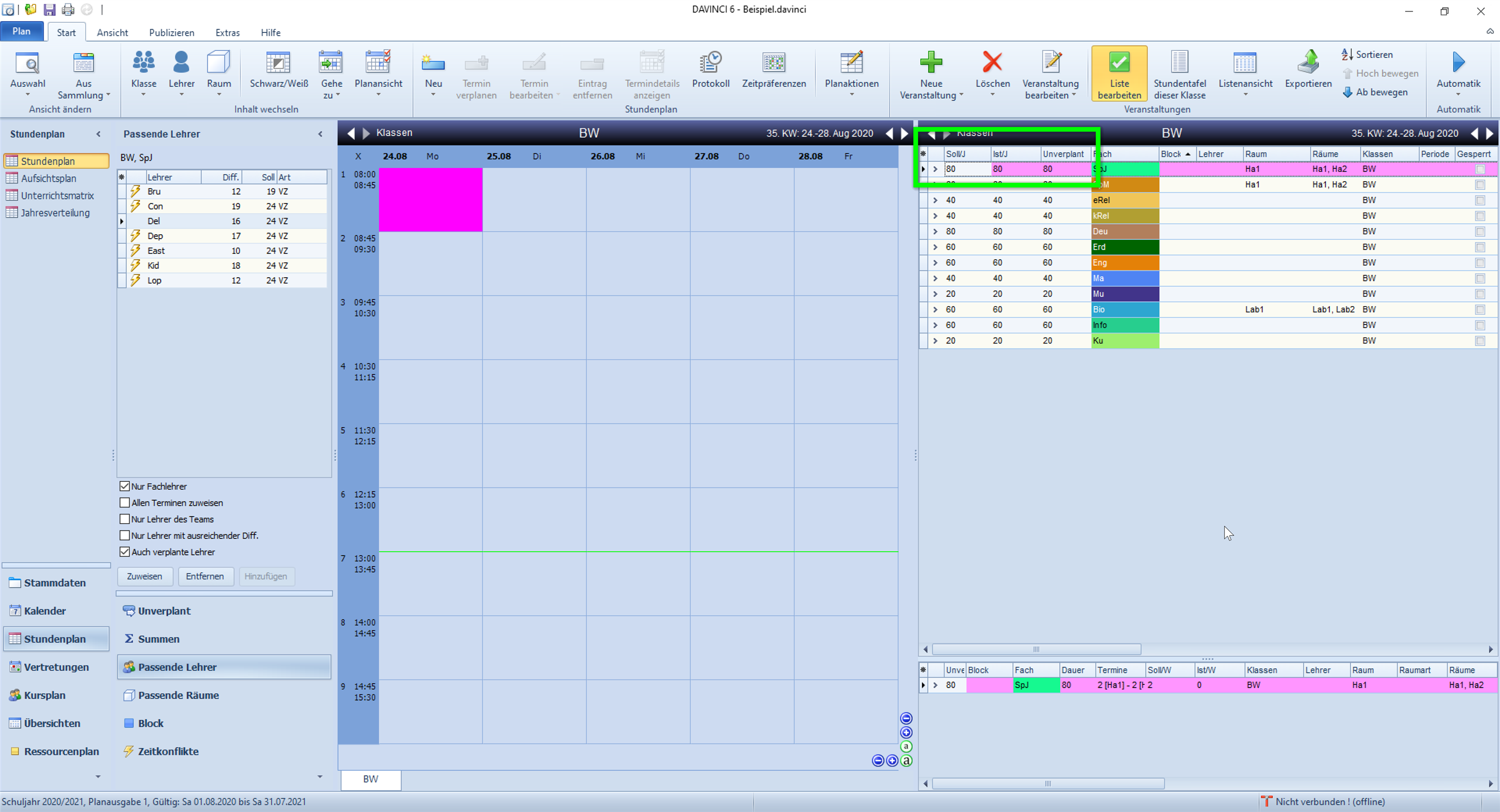Open Veranstaltung bearbeiten
This screenshot has width=1500, height=812.
pos(1050,75)
